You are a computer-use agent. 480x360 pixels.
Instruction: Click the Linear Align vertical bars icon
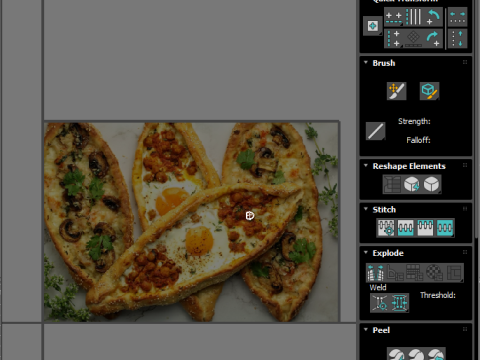413,17
